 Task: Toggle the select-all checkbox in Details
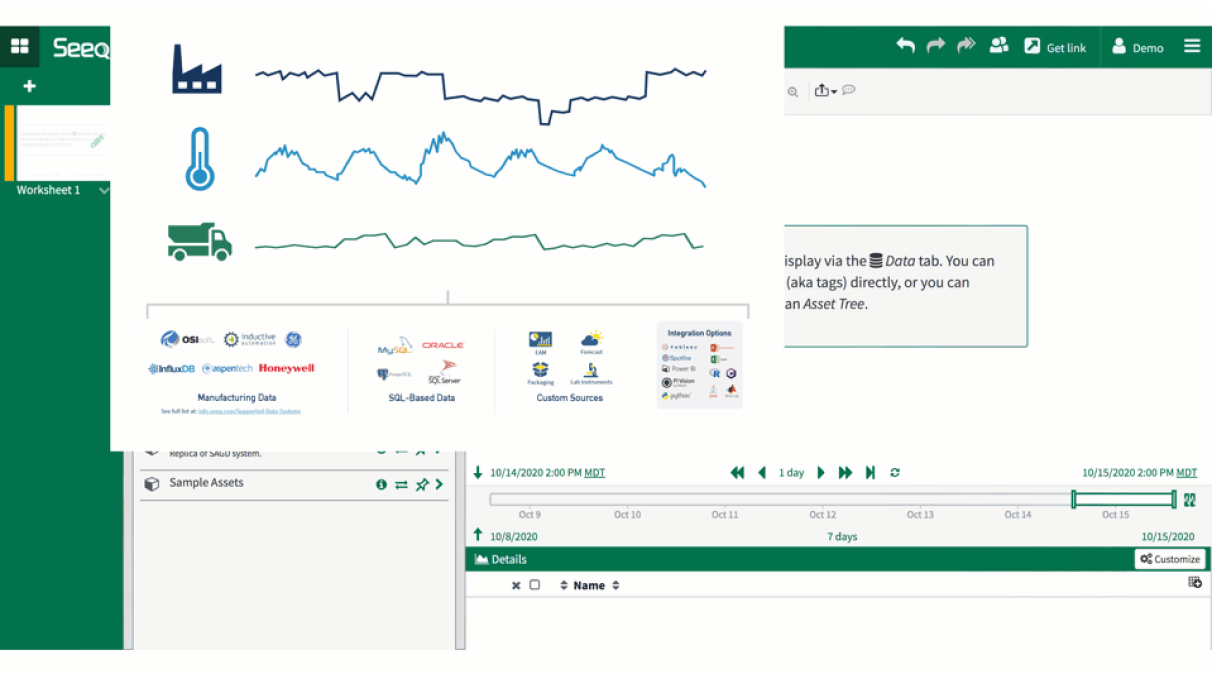[534, 585]
